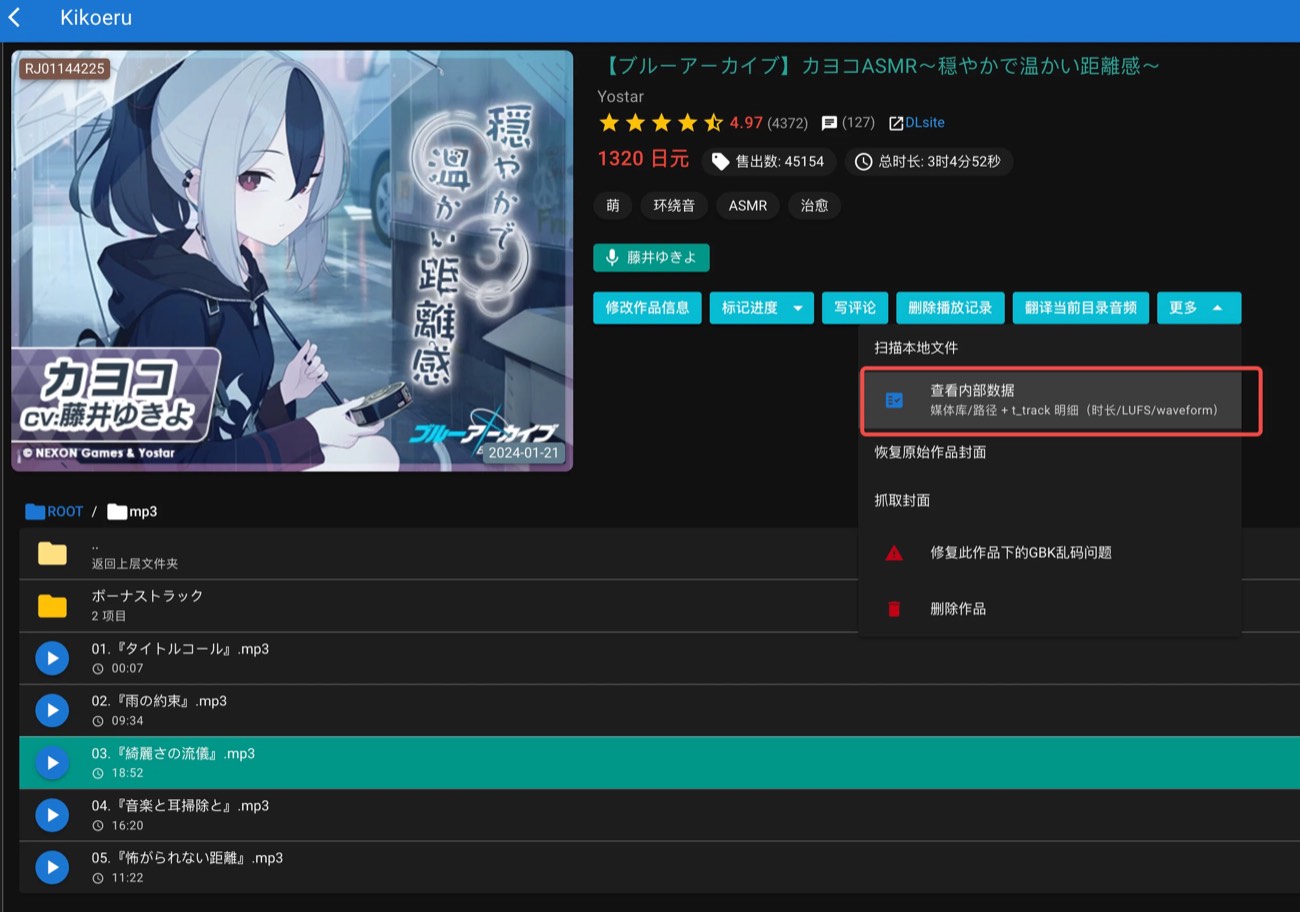Click the ROOT folder breadcrumb
This screenshot has height=912, width=1300.
(x=55, y=511)
